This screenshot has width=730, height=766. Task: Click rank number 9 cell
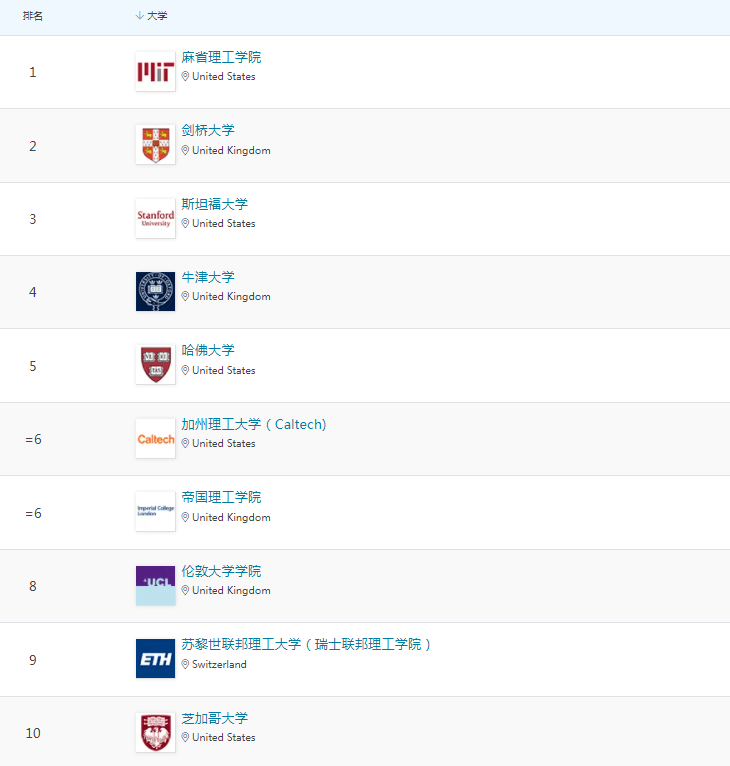pos(33,660)
